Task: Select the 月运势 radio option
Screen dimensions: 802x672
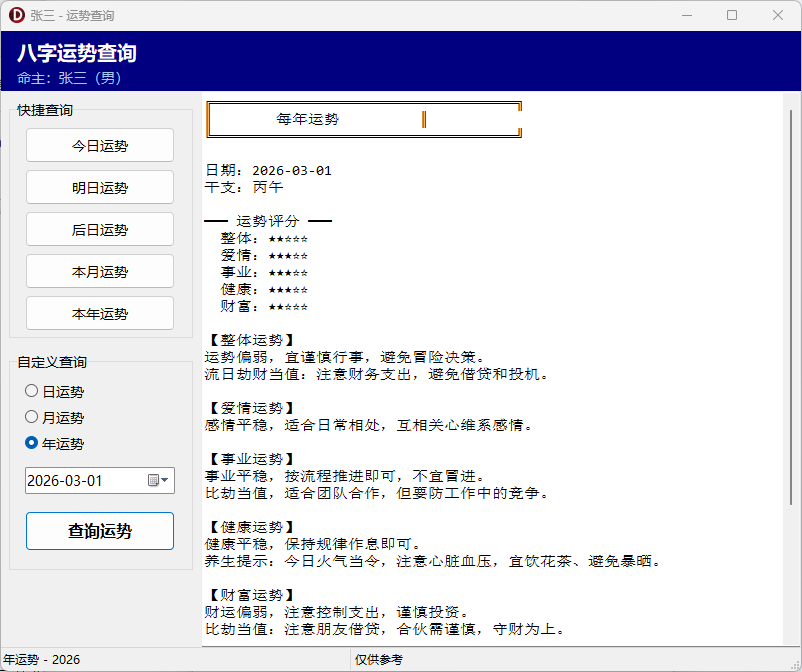Action: (x=30, y=417)
